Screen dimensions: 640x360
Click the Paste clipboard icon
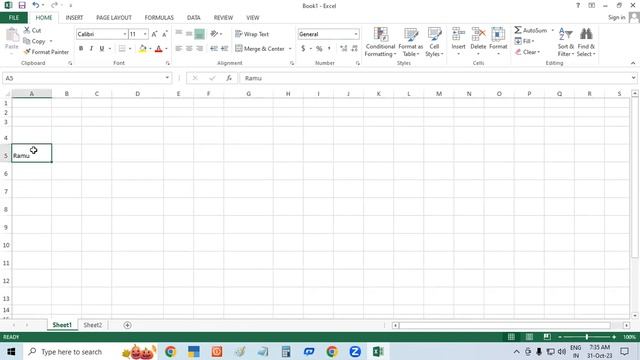click(x=12, y=36)
